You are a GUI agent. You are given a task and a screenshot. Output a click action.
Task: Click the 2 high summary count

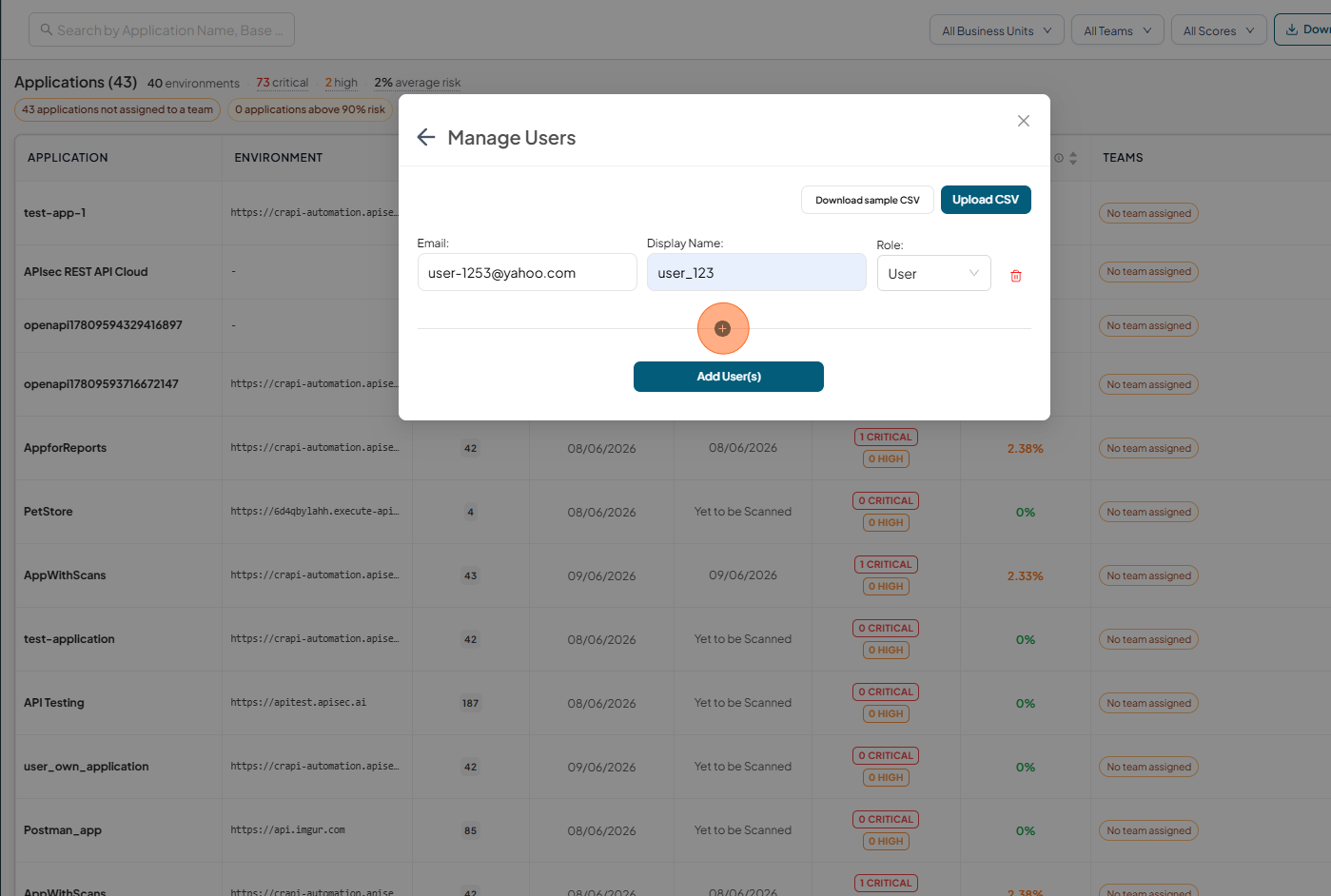[x=342, y=83]
